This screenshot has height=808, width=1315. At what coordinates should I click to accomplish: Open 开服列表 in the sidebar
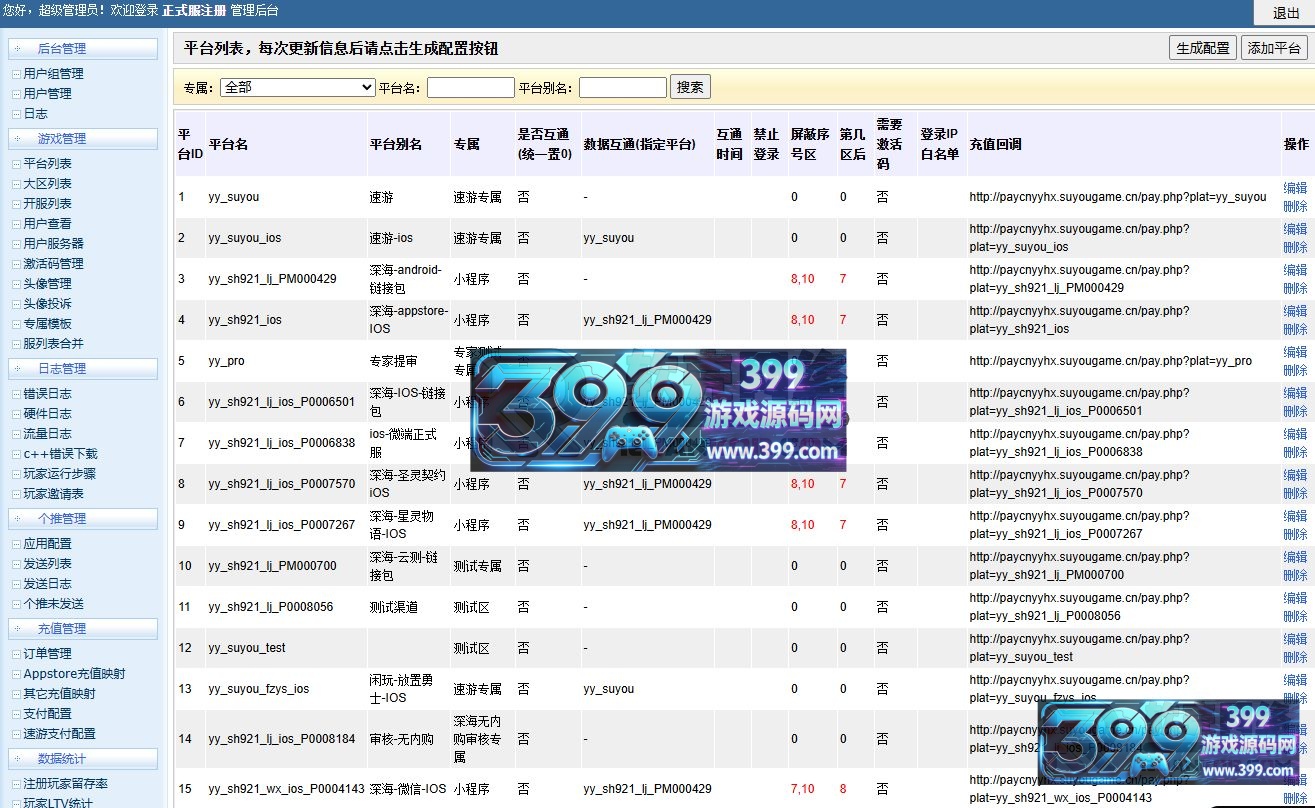(48, 204)
